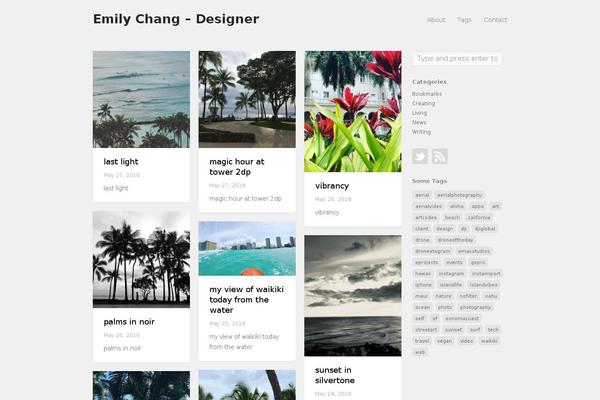600x400 pixels.
Task: Click the 'last light' post title
Action: (x=121, y=162)
